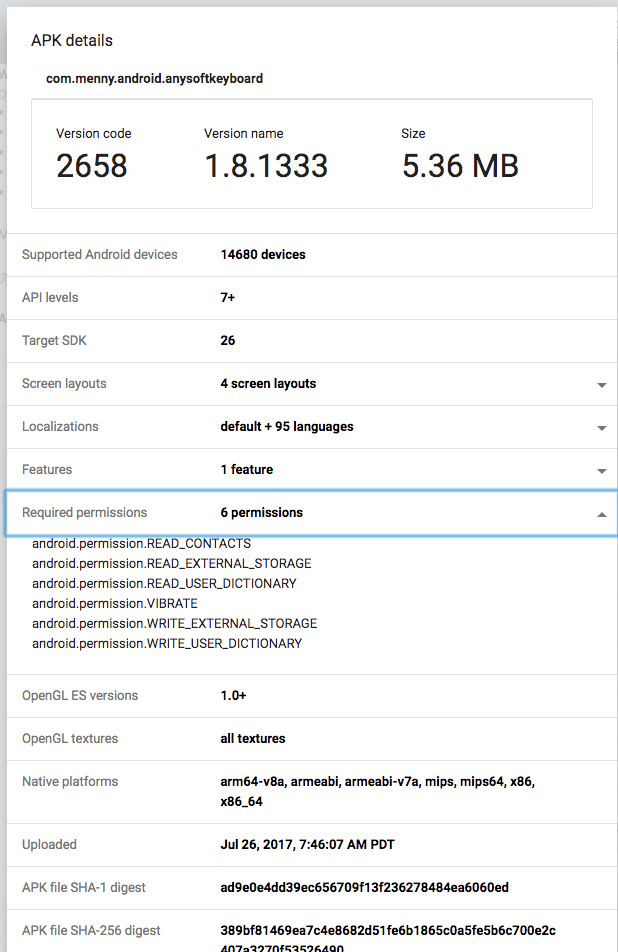Click the Version code 2658 value
The height and width of the screenshot is (952, 618).
pos(91,166)
